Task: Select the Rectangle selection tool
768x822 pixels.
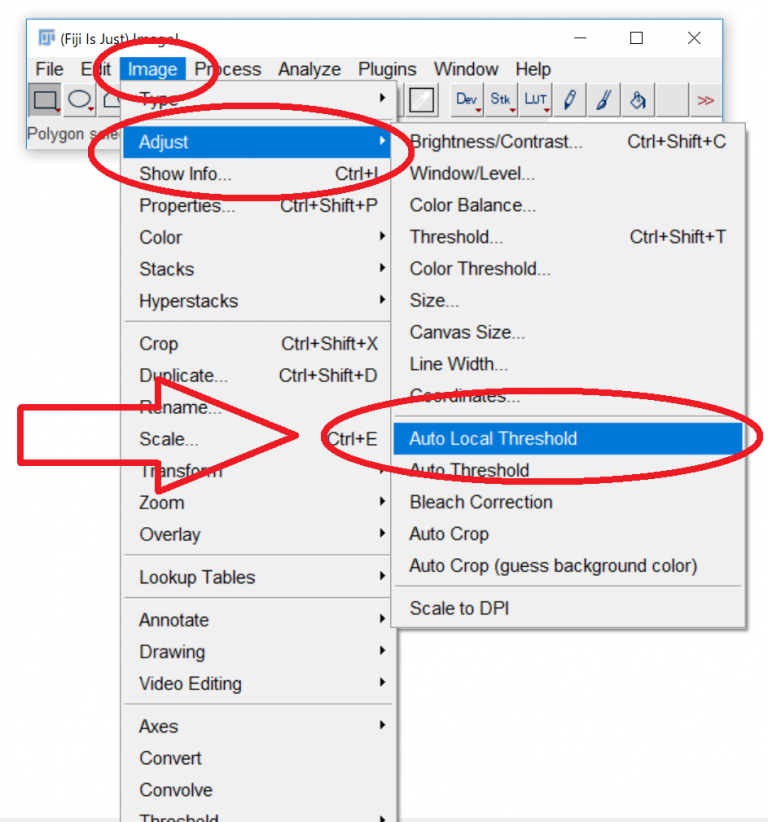Action: tap(45, 100)
